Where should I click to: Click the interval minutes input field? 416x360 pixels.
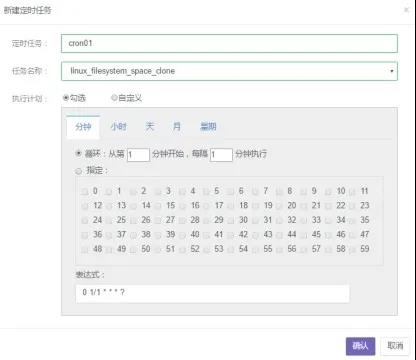click(x=221, y=155)
